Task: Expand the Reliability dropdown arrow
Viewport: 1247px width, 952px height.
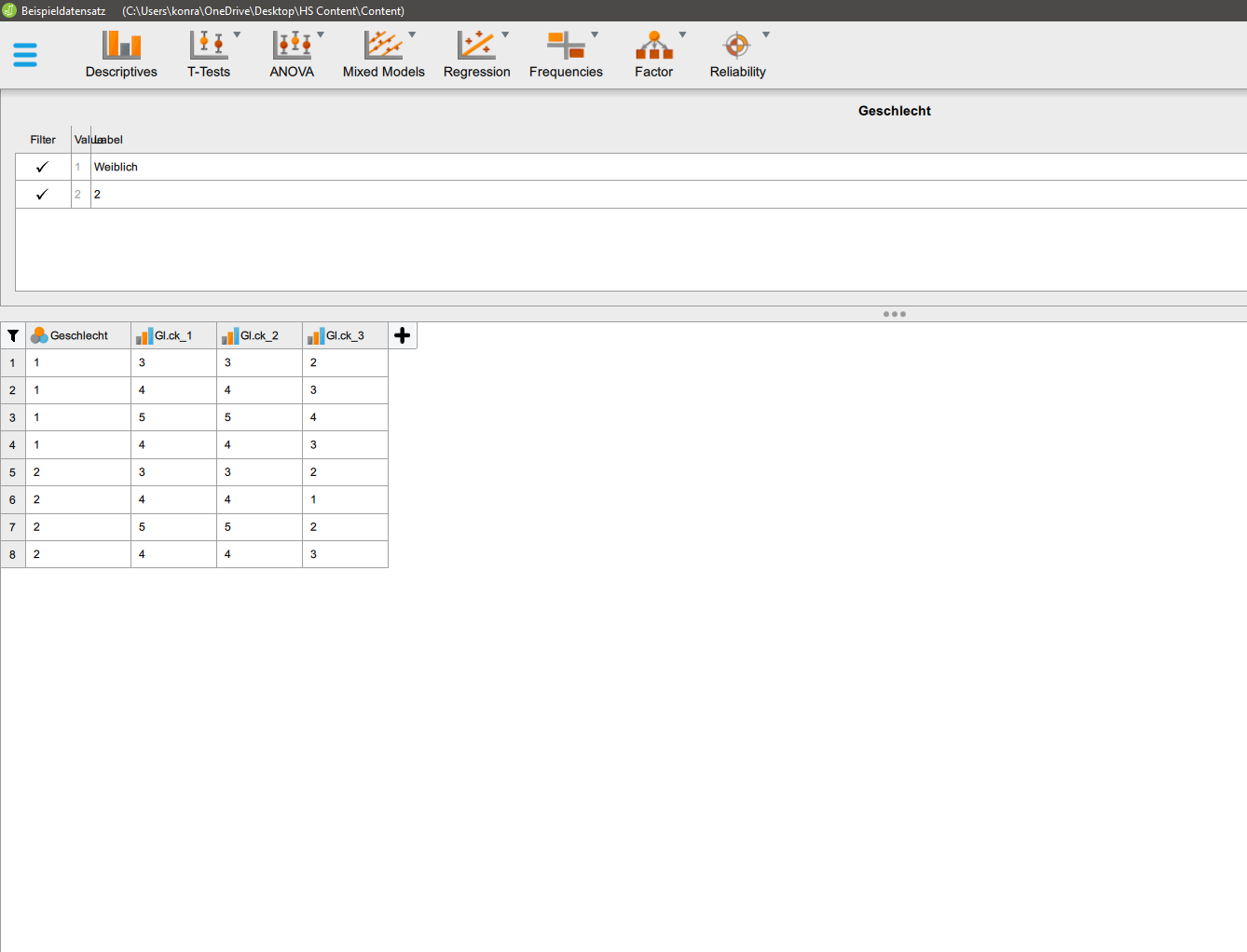Action: 766,34
